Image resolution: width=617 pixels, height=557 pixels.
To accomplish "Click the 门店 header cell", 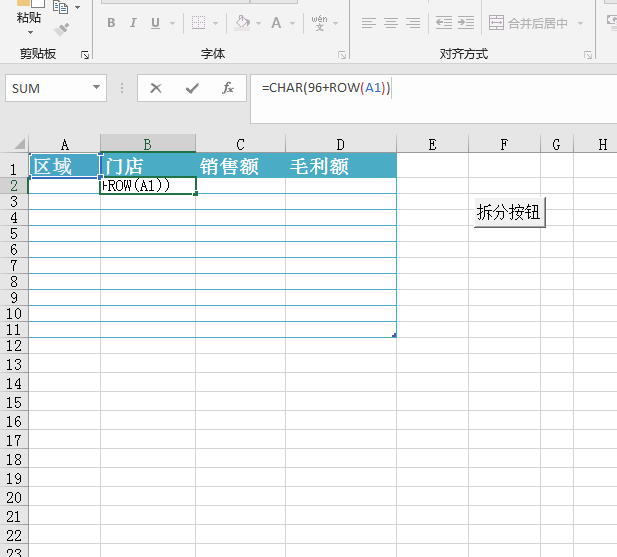I will [x=148, y=166].
